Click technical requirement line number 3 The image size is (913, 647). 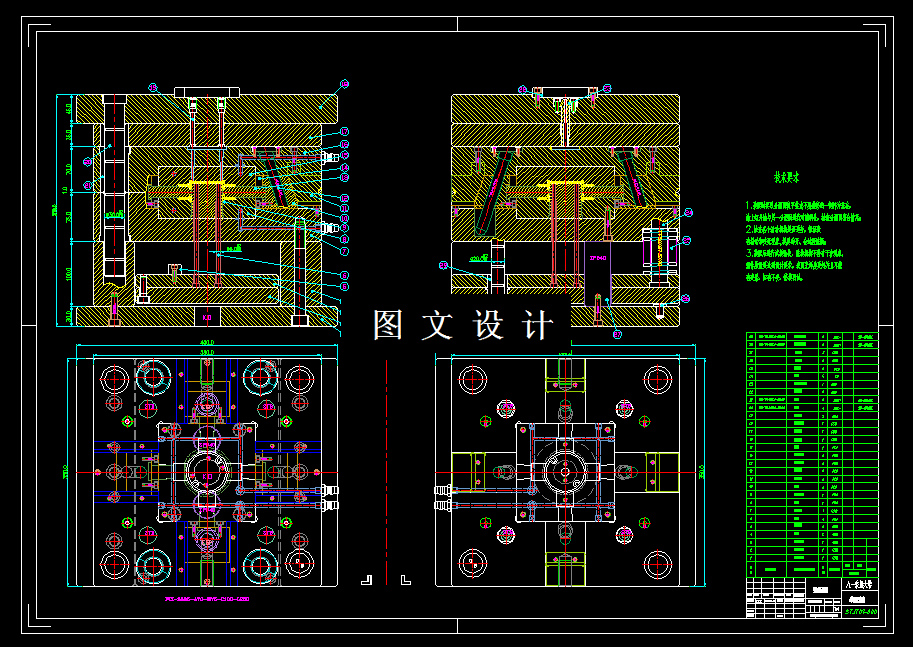(x=794, y=253)
